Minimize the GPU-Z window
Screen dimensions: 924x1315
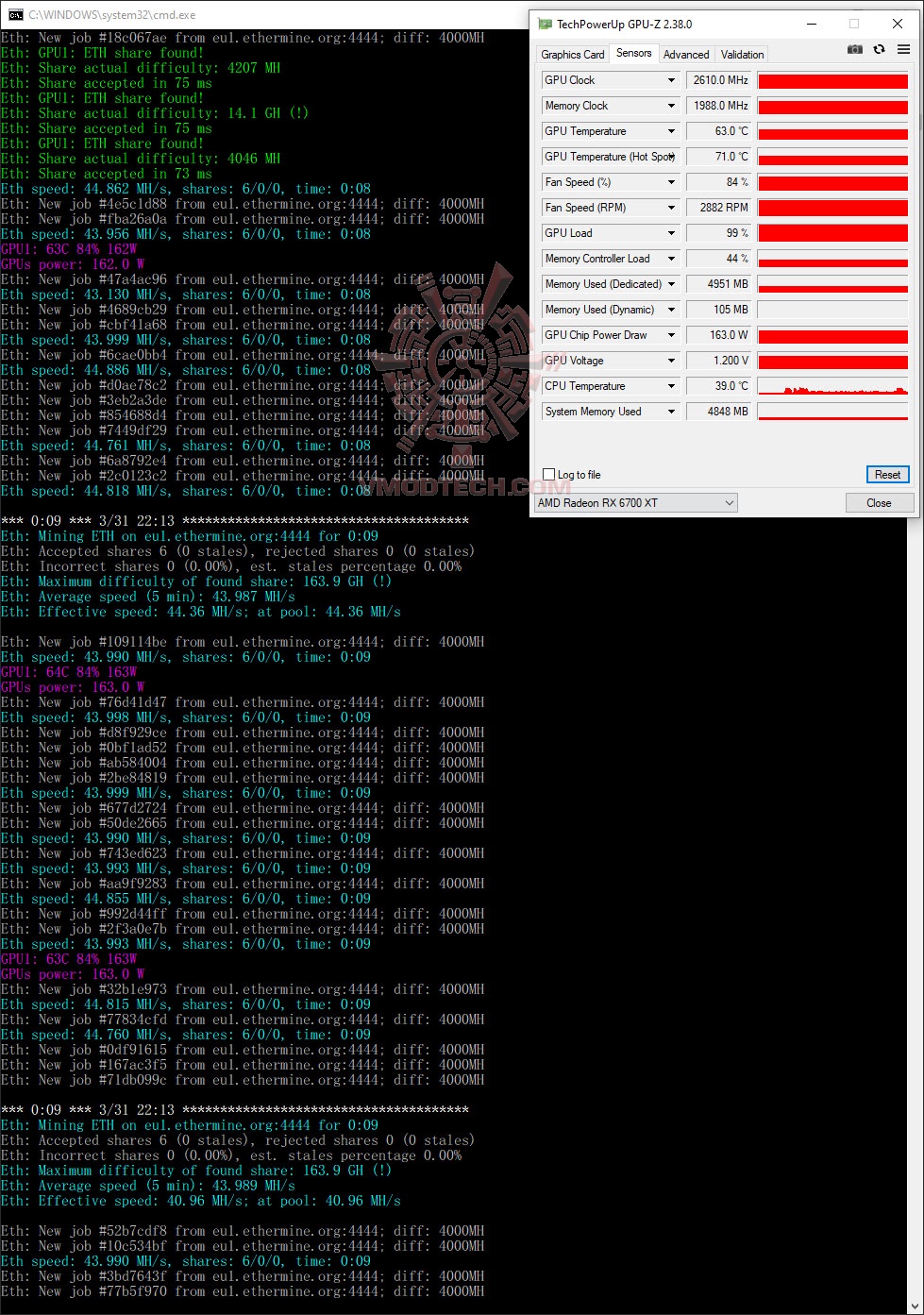tap(810, 24)
